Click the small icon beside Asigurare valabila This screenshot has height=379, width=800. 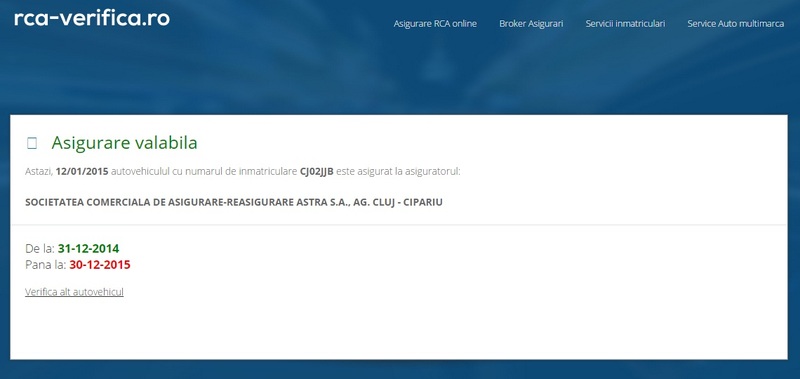(32, 143)
